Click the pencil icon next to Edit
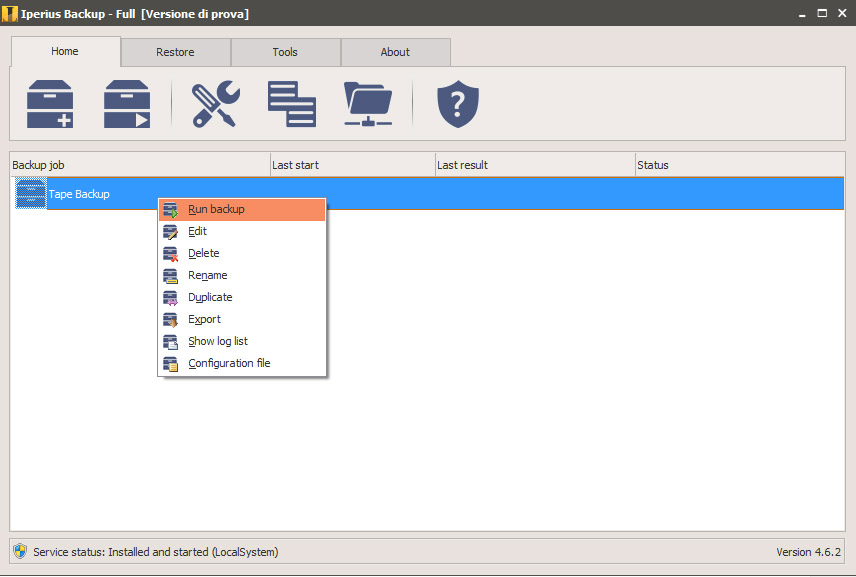Viewport: 856px width, 577px height. [x=170, y=231]
